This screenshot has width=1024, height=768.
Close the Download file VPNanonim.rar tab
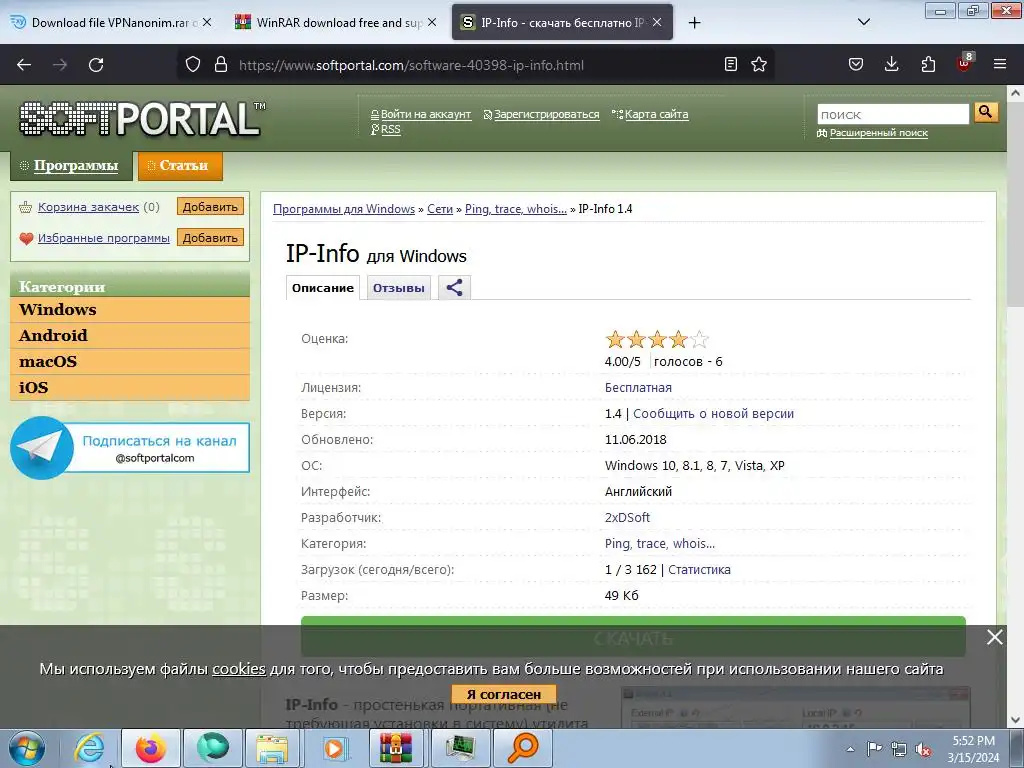point(206,22)
